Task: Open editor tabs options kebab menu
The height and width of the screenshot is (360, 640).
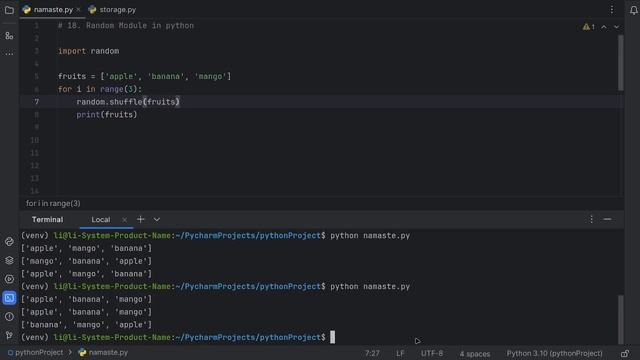Action: pyautogui.click(x=612, y=9)
